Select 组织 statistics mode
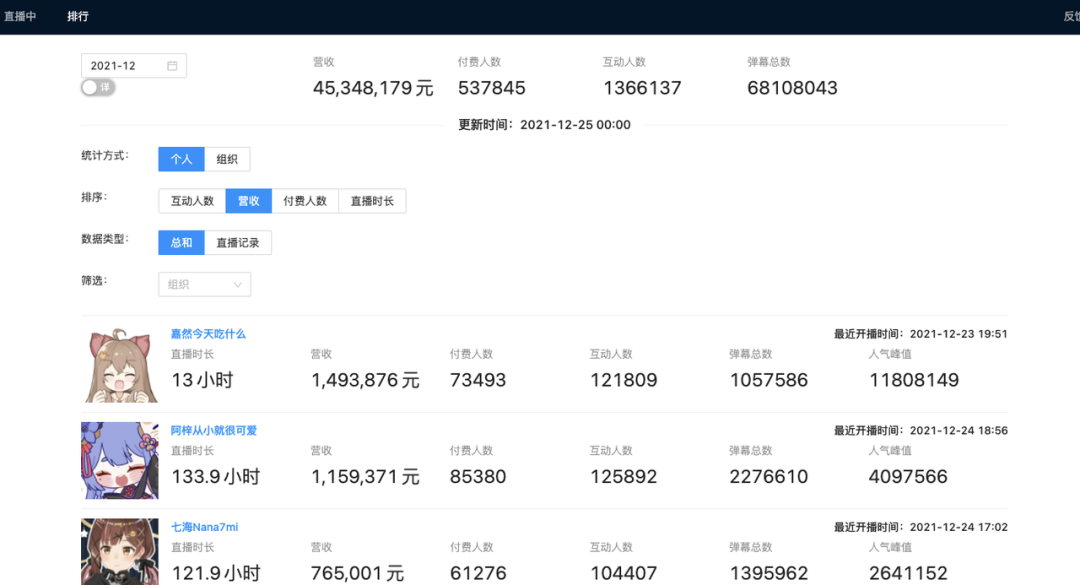The image size is (1080, 585). pos(227,159)
